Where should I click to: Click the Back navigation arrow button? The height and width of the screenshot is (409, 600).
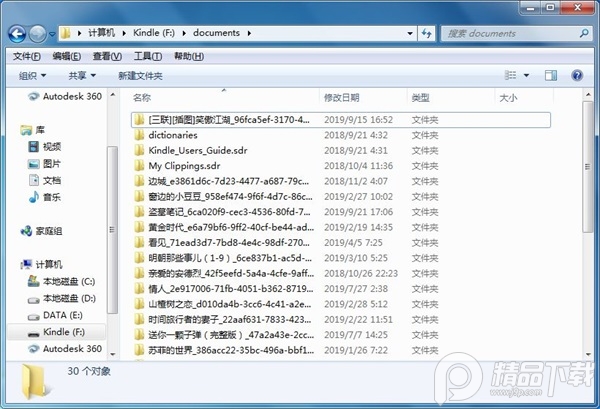pyautogui.click(x=19, y=33)
